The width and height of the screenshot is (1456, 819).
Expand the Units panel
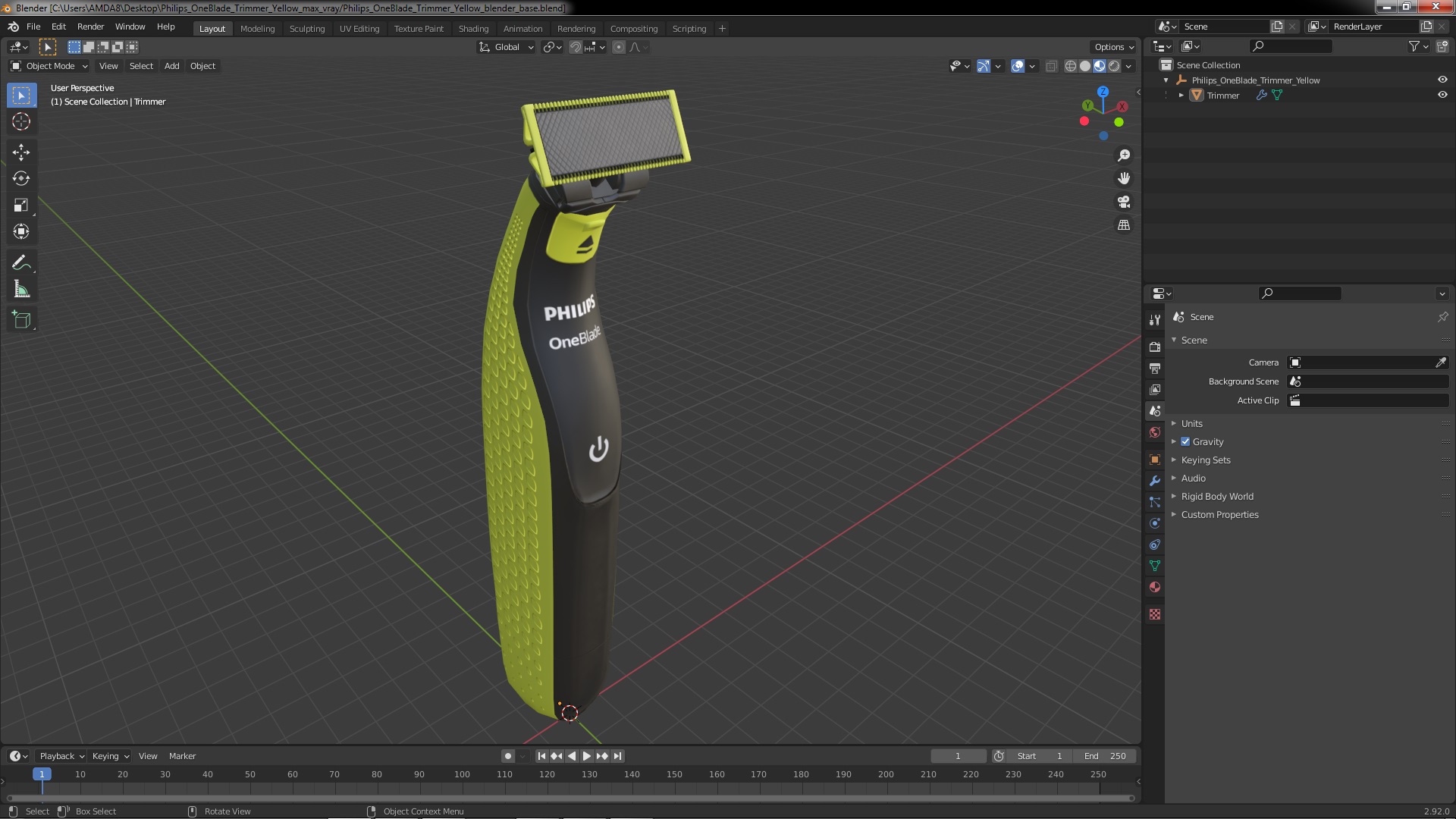pyautogui.click(x=1191, y=424)
